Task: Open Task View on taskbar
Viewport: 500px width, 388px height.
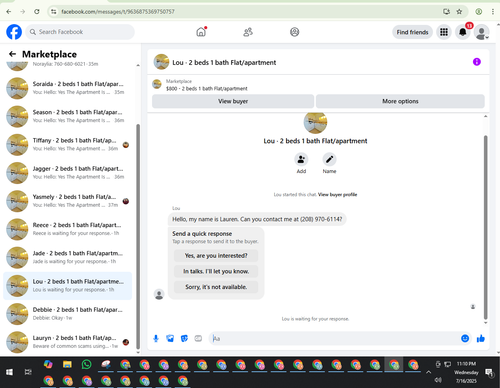Action: pyautogui.click(x=28, y=372)
